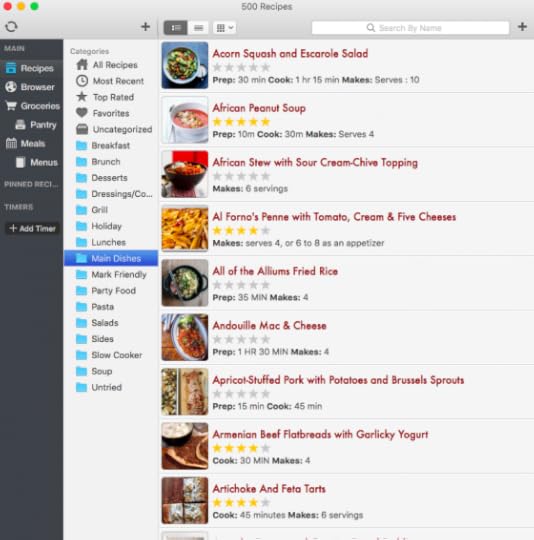Open the grid view dropdown

click(x=224, y=28)
